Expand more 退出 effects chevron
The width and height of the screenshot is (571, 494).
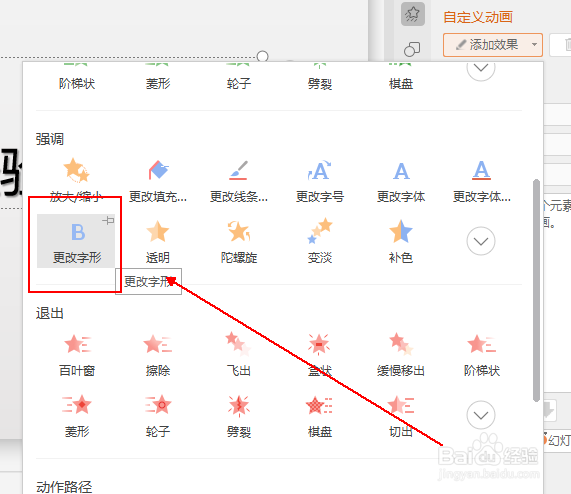(481, 415)
